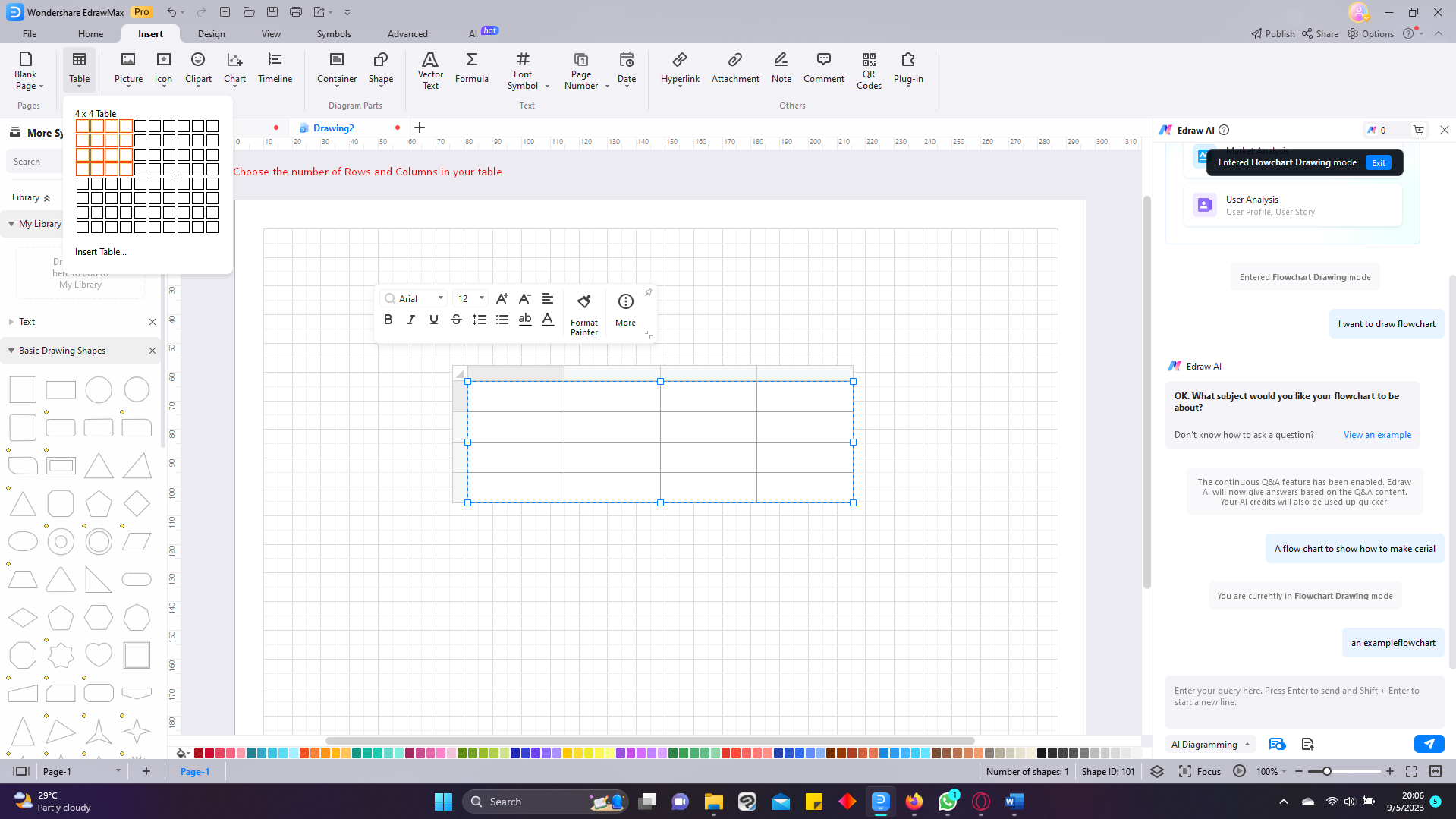Click the Share button
This screenshot has height=819, width=1456.
[x=1320, y=33]
